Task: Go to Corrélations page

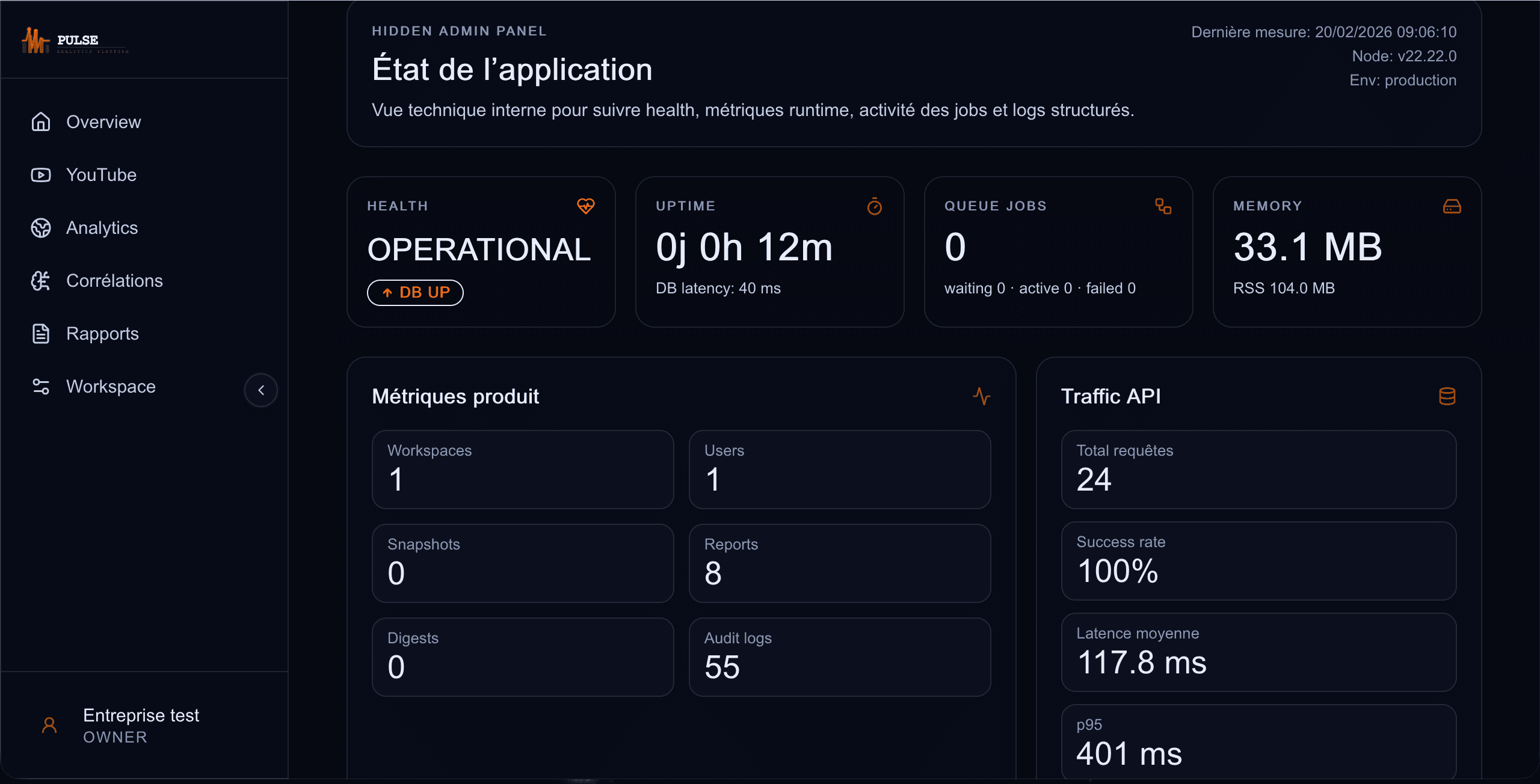Action: pos(114,281)
